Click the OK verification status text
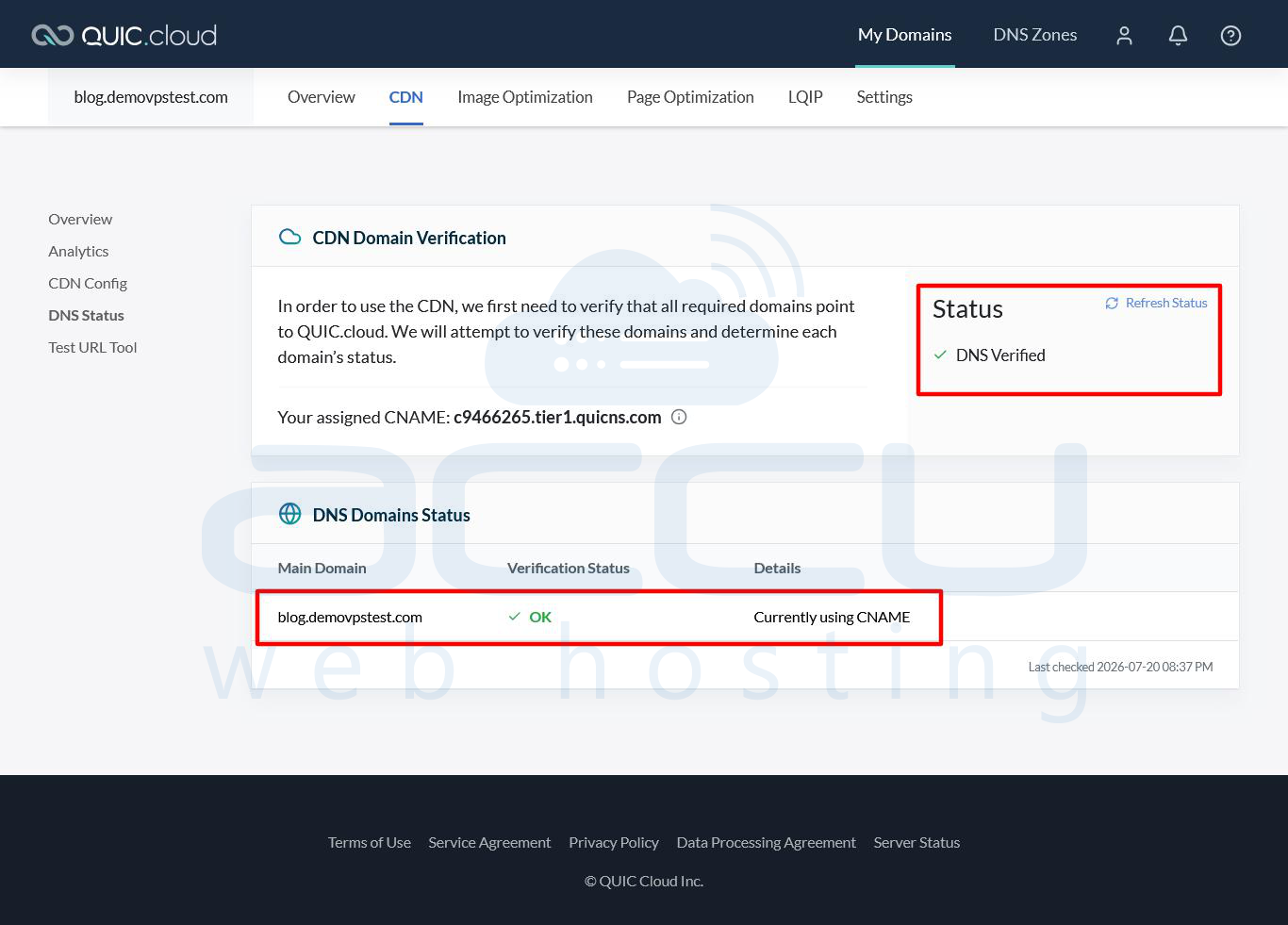Image resolution: width=1288 pixels, height=925 pixels. click(x=540, y=617)
